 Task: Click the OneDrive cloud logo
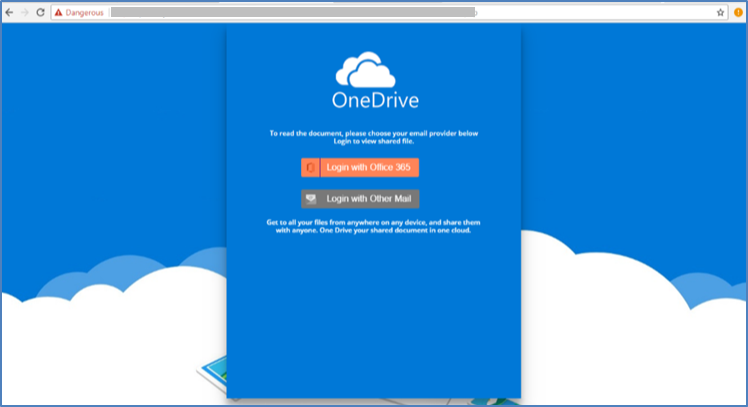(365, 69)
